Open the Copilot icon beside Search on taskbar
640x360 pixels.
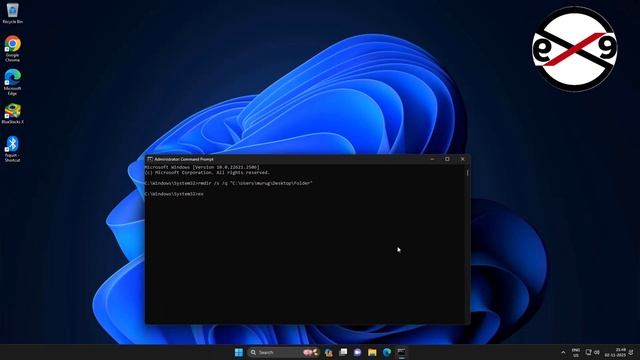(329, 352)
